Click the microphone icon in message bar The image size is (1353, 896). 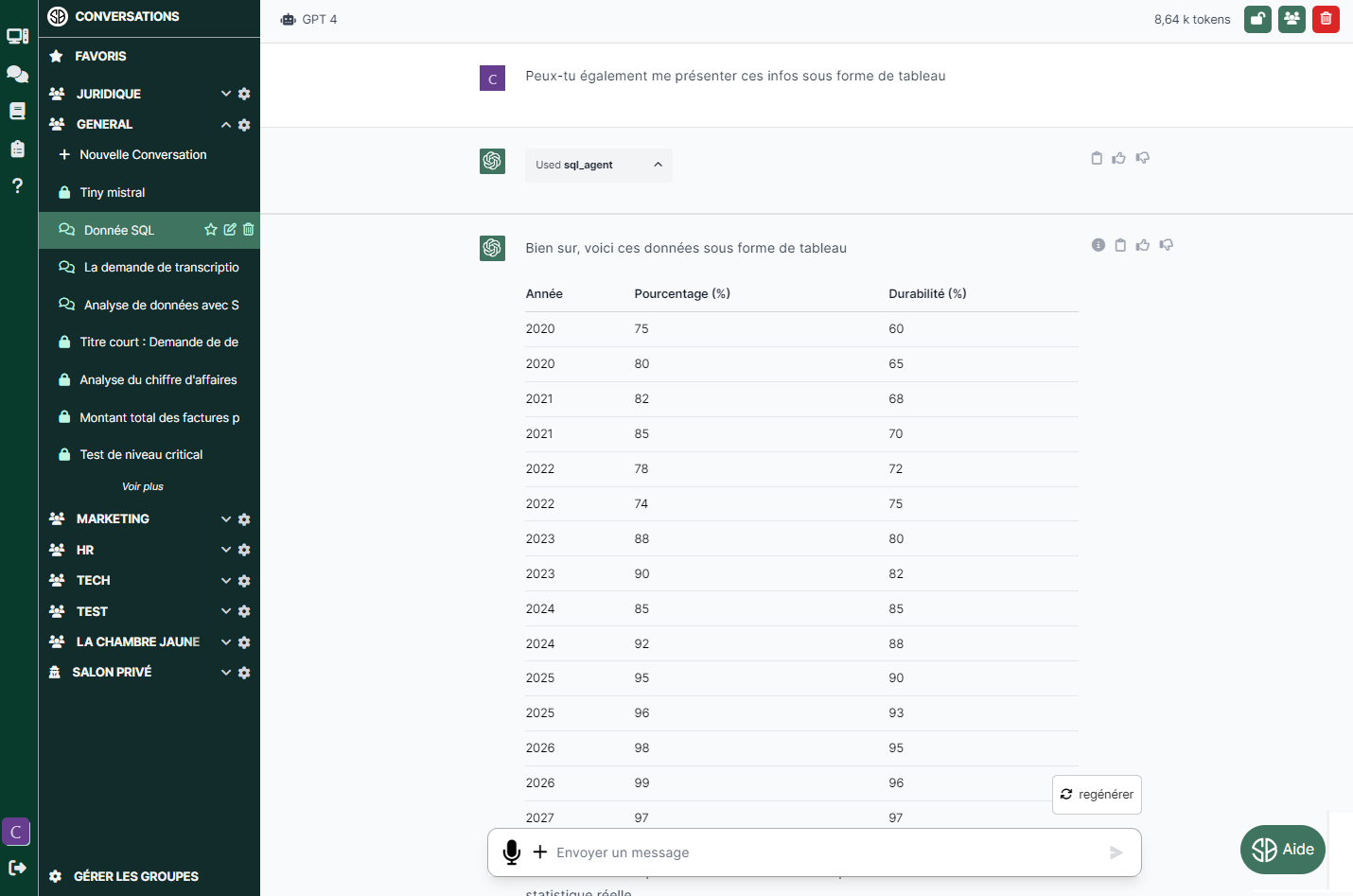click(512, 852)
